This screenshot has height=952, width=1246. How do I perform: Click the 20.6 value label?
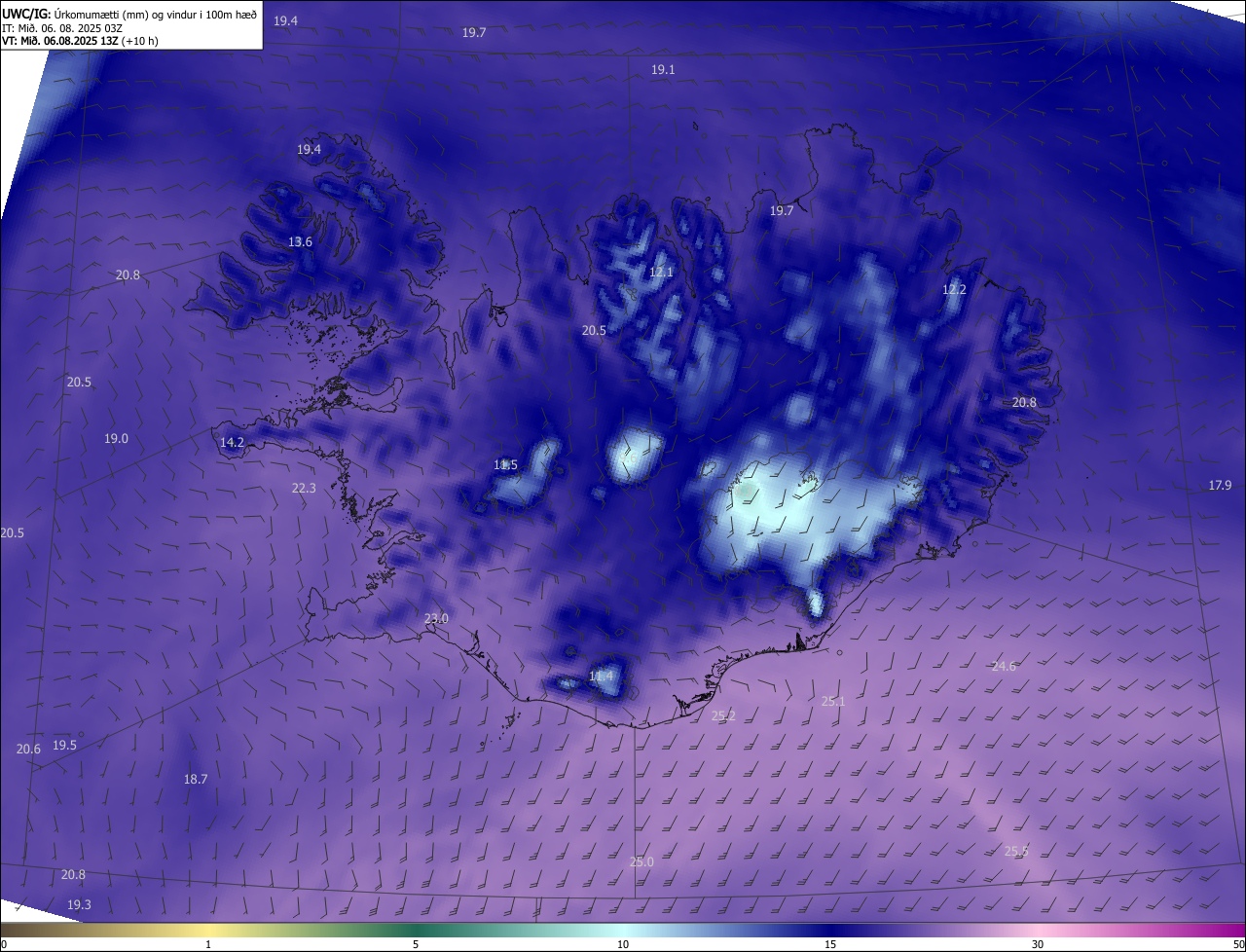(28, 750)
